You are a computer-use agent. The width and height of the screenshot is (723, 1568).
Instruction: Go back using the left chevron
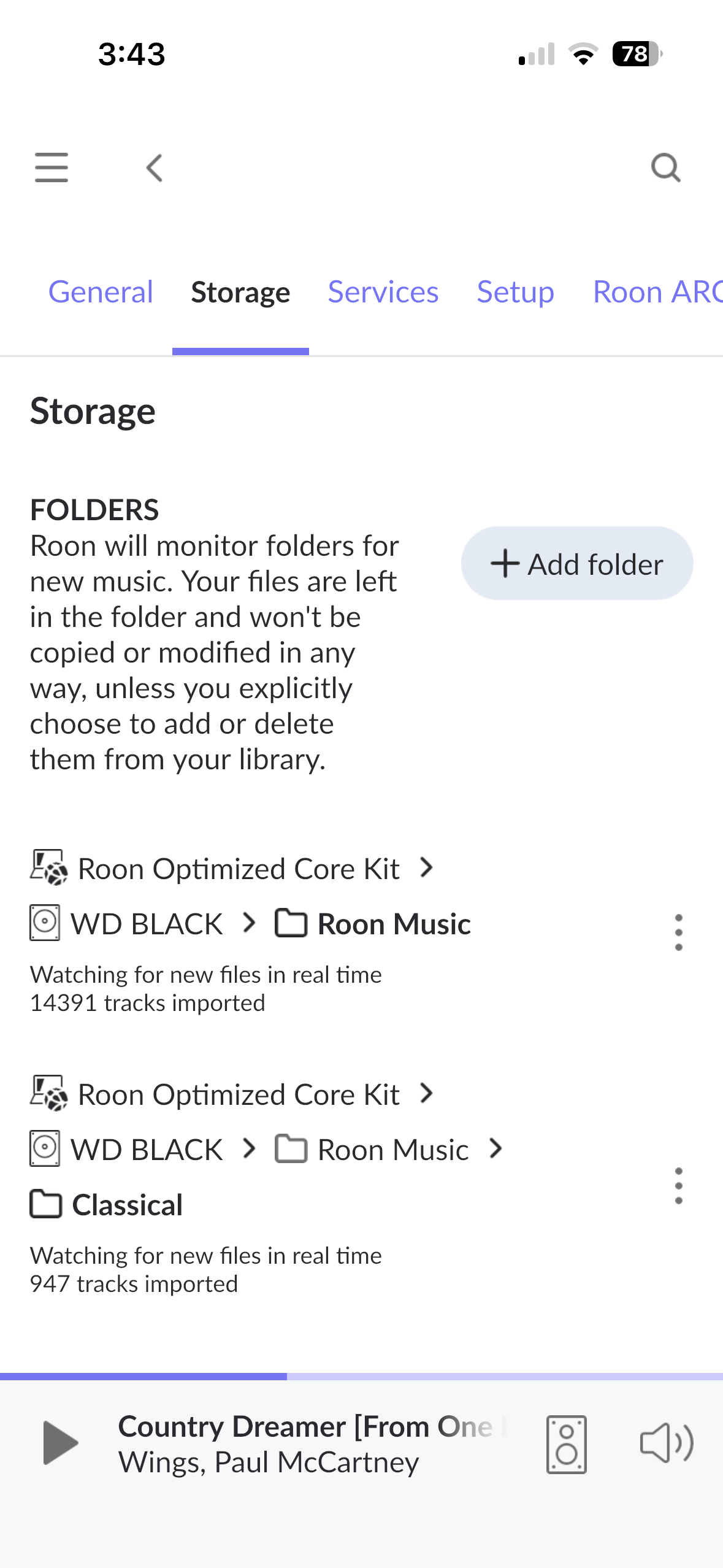pyautogui.click(x=155, y=167)
